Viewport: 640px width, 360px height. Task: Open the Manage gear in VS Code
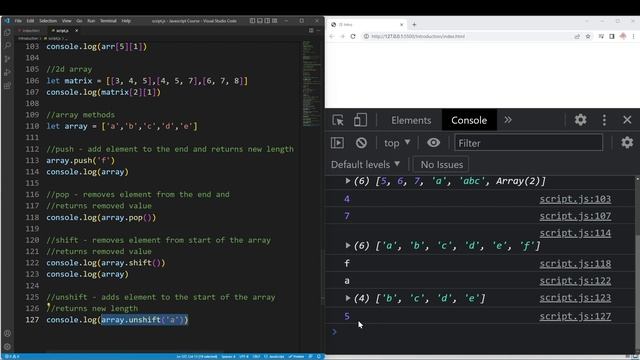click(x=7, y=347)
